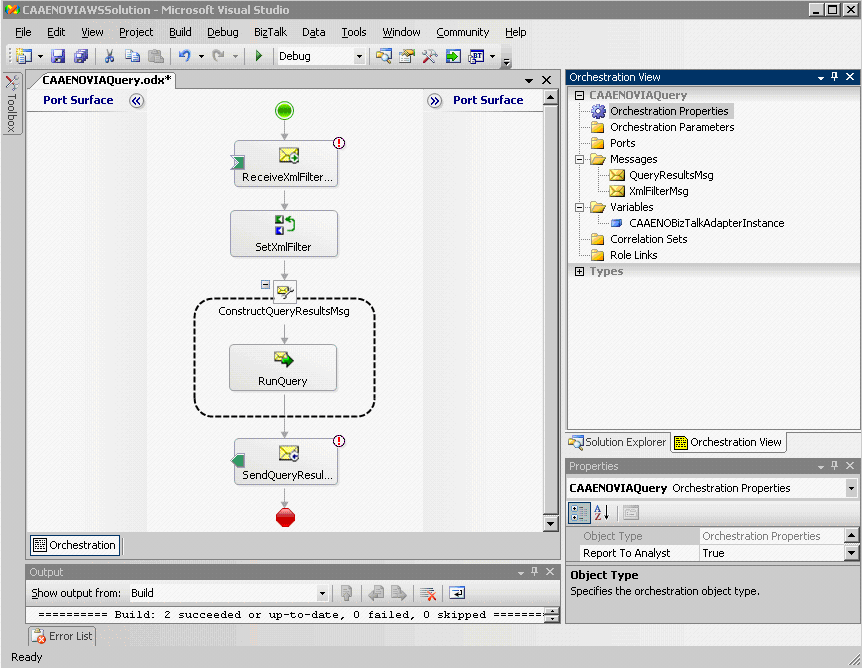Select the ReceiveXmlFilter receive shape
Image resolution: width=862 pixels, height=668 pixels.
(x=286, y=163)
